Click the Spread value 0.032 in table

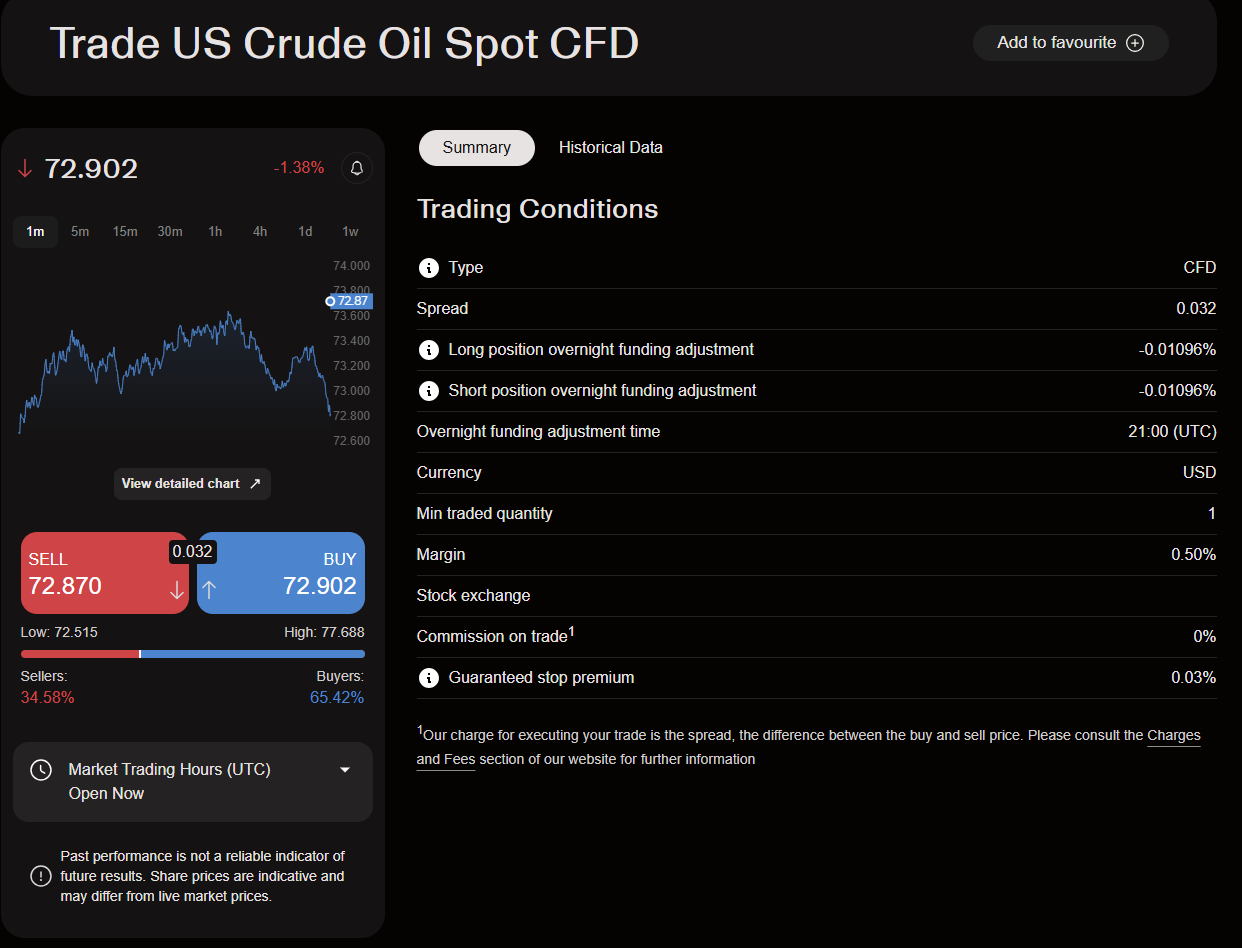1196,309
